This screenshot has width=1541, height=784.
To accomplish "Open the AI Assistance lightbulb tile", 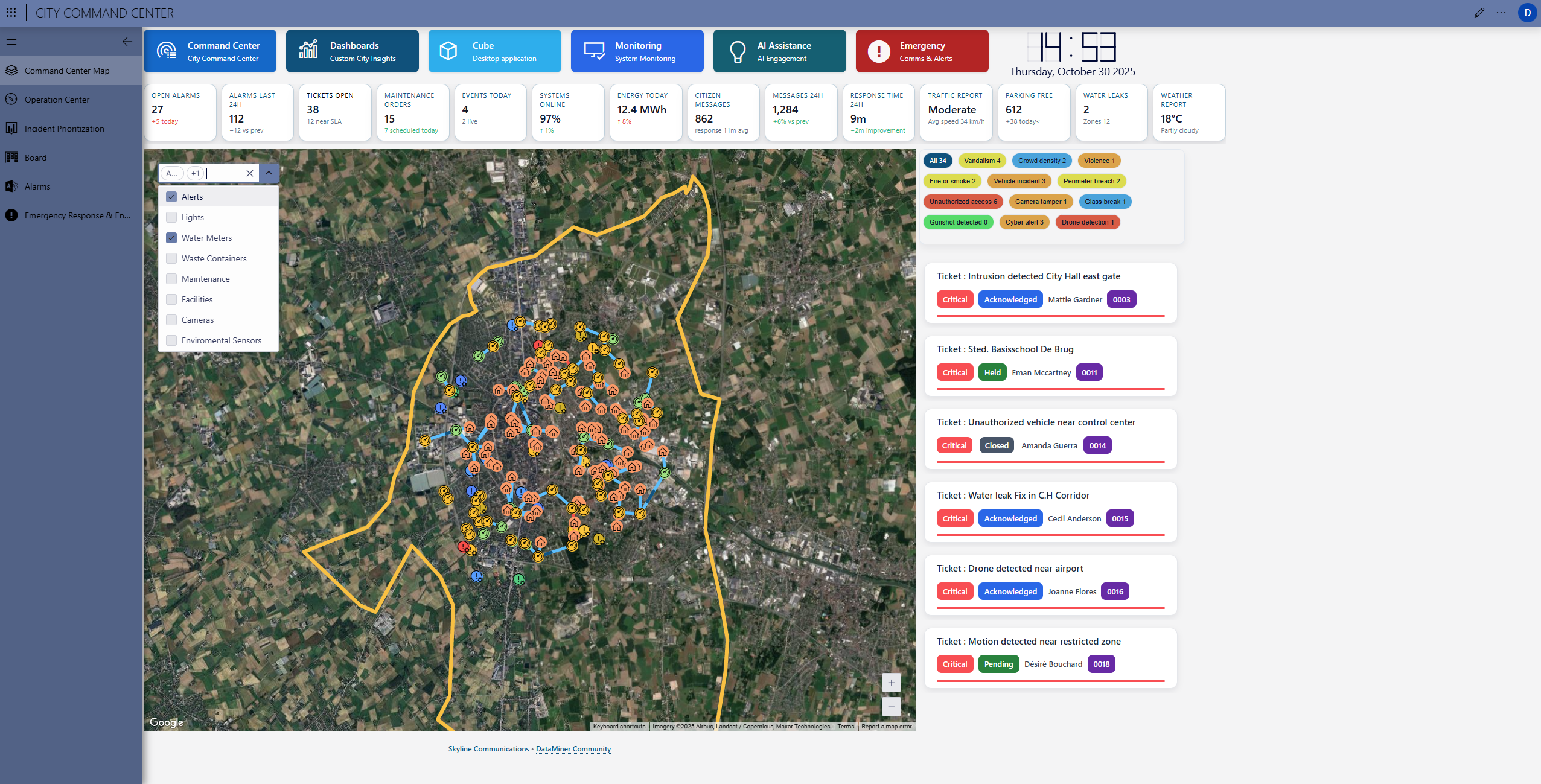I will (779, 51).
